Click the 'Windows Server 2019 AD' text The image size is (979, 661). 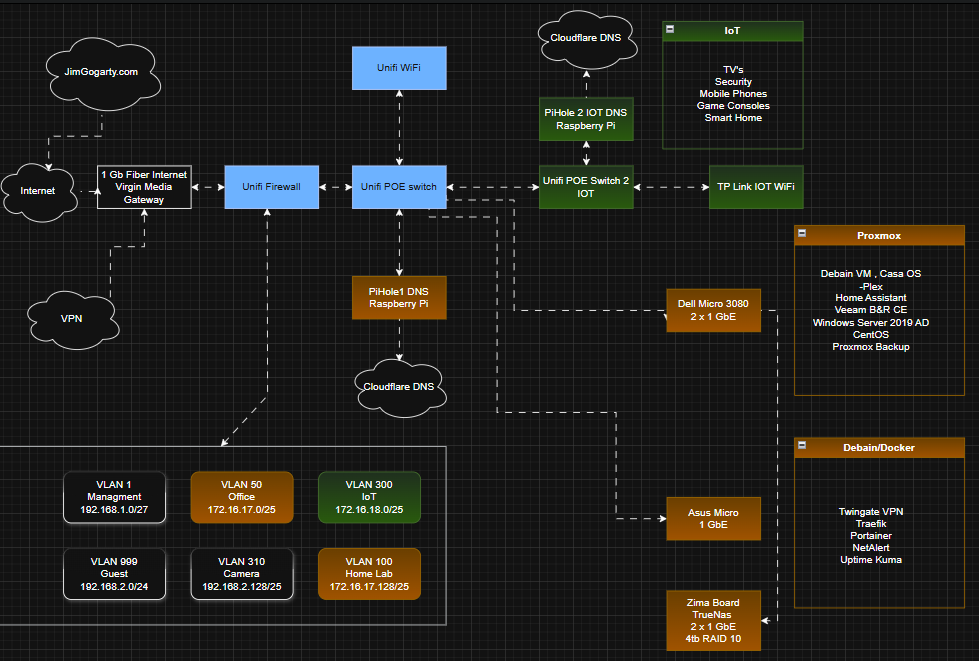click(x=871, y=323)
